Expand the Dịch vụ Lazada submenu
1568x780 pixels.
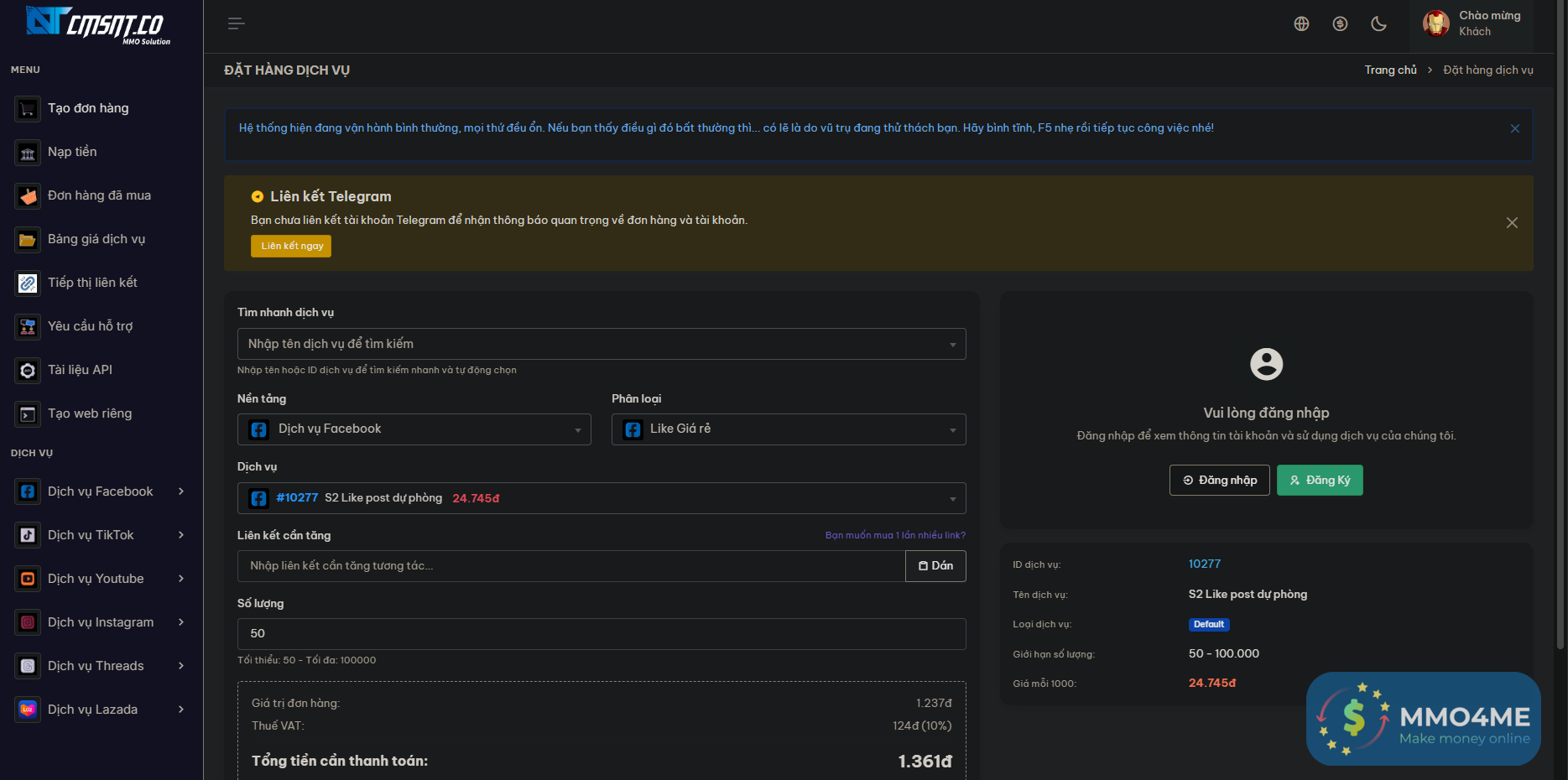pos(181,710)
